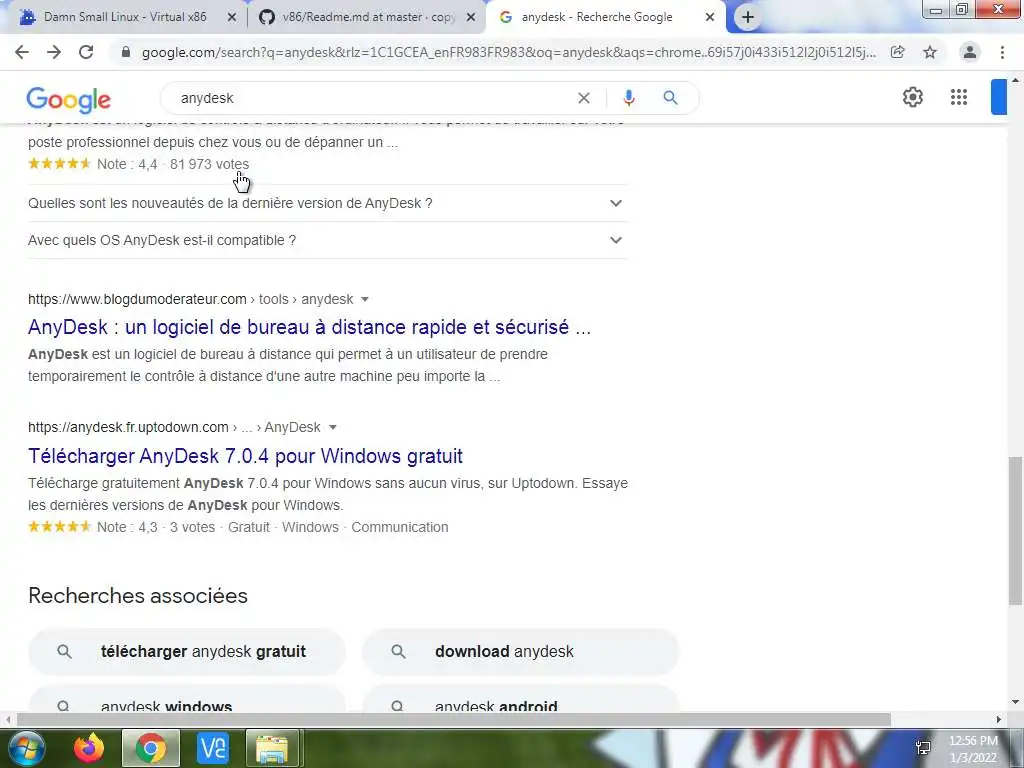Open the AnyDesk logiciel de bureau result

click(310, 327)
